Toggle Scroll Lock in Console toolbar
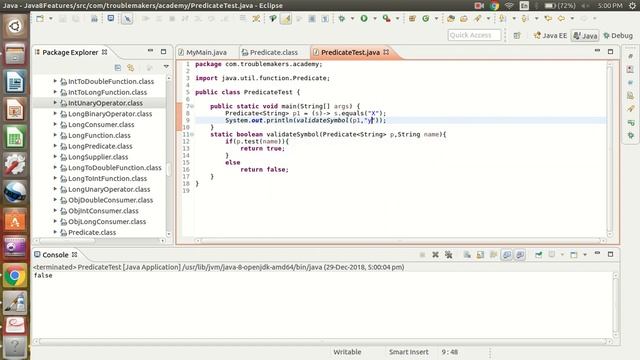 click(480, 255)
